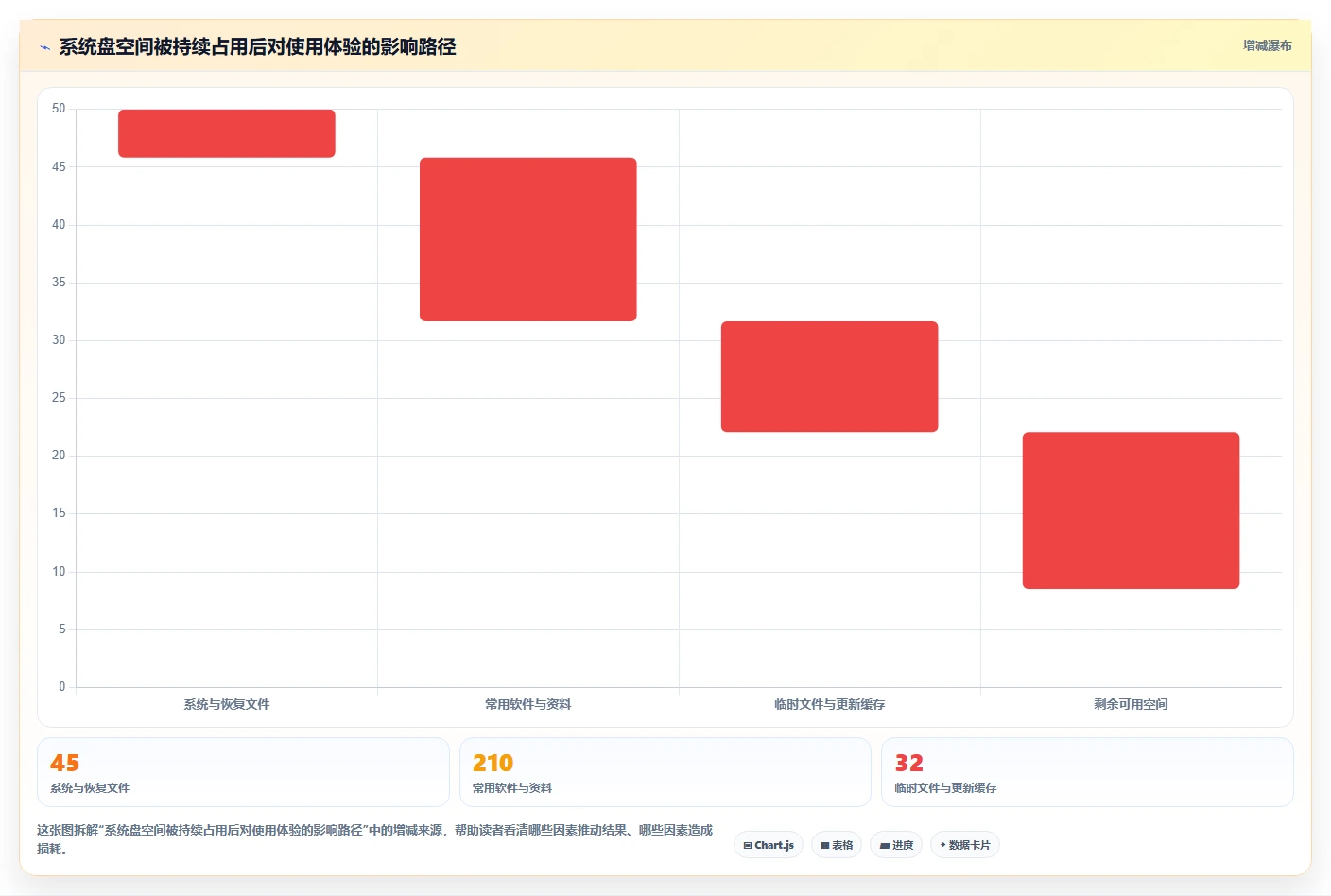The height and width of the screenshot is (896, 1331).
Task: Click the description paragraph starting 这张图拆解
Action: [375, 839]
